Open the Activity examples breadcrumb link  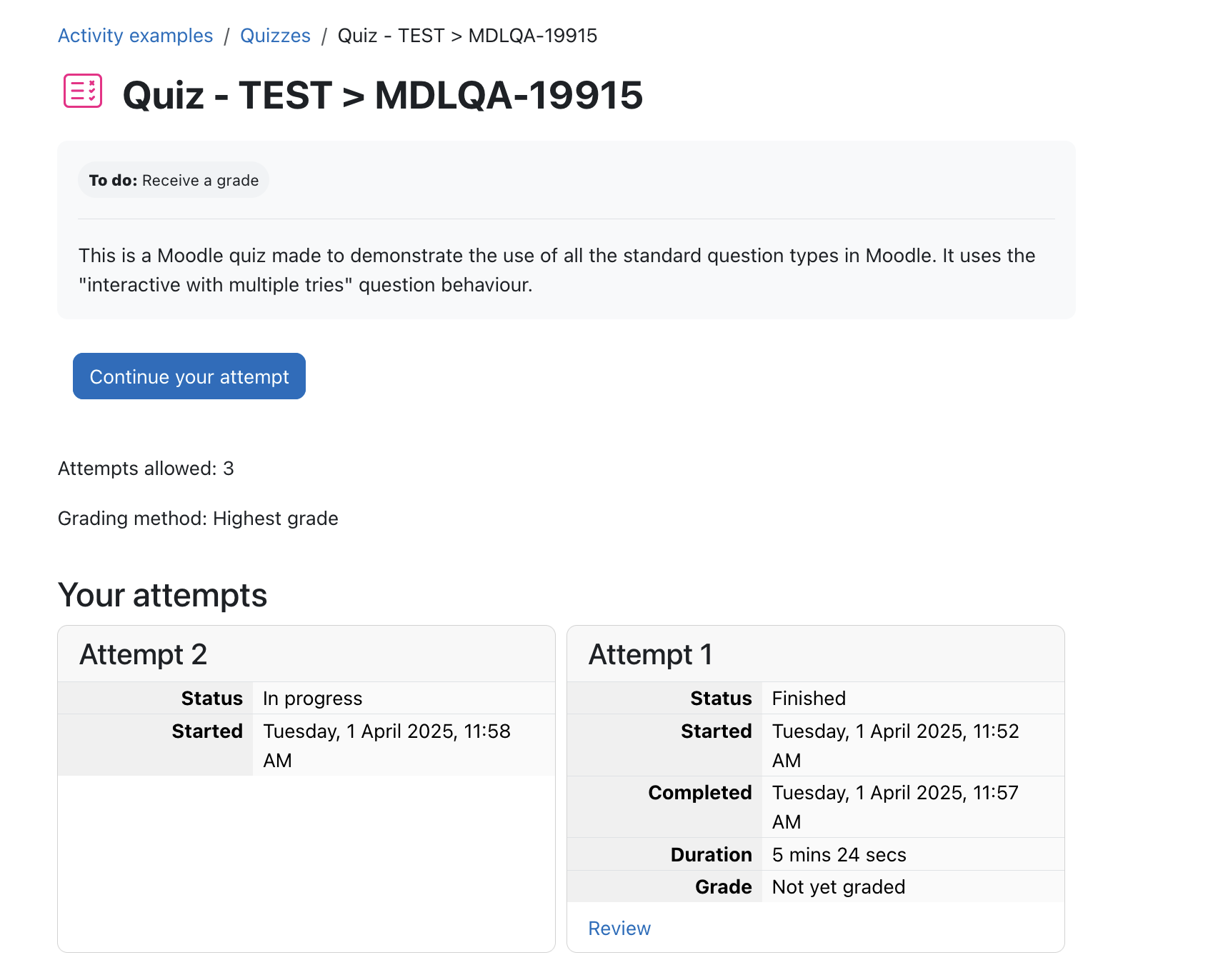(136, 36)
